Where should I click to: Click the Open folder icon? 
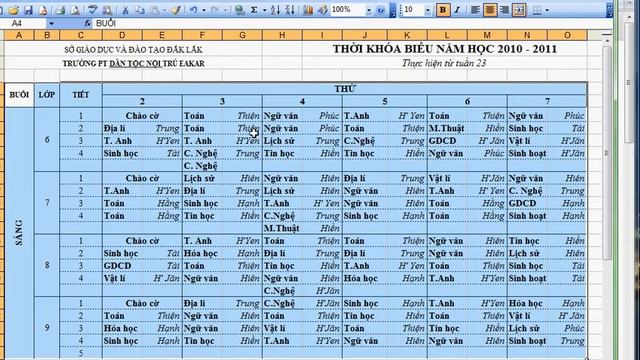[x=13, y=10]
